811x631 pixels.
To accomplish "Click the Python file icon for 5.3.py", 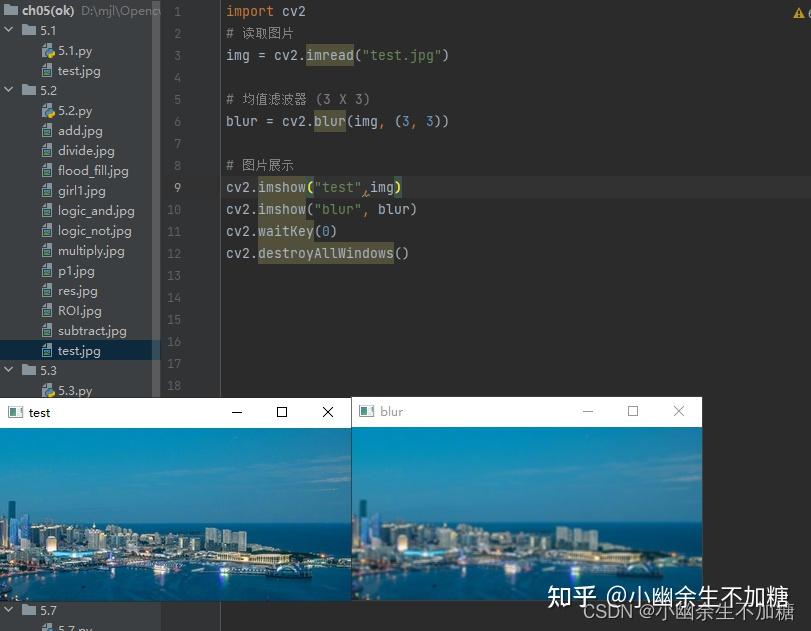I will [x=47, y=390].
